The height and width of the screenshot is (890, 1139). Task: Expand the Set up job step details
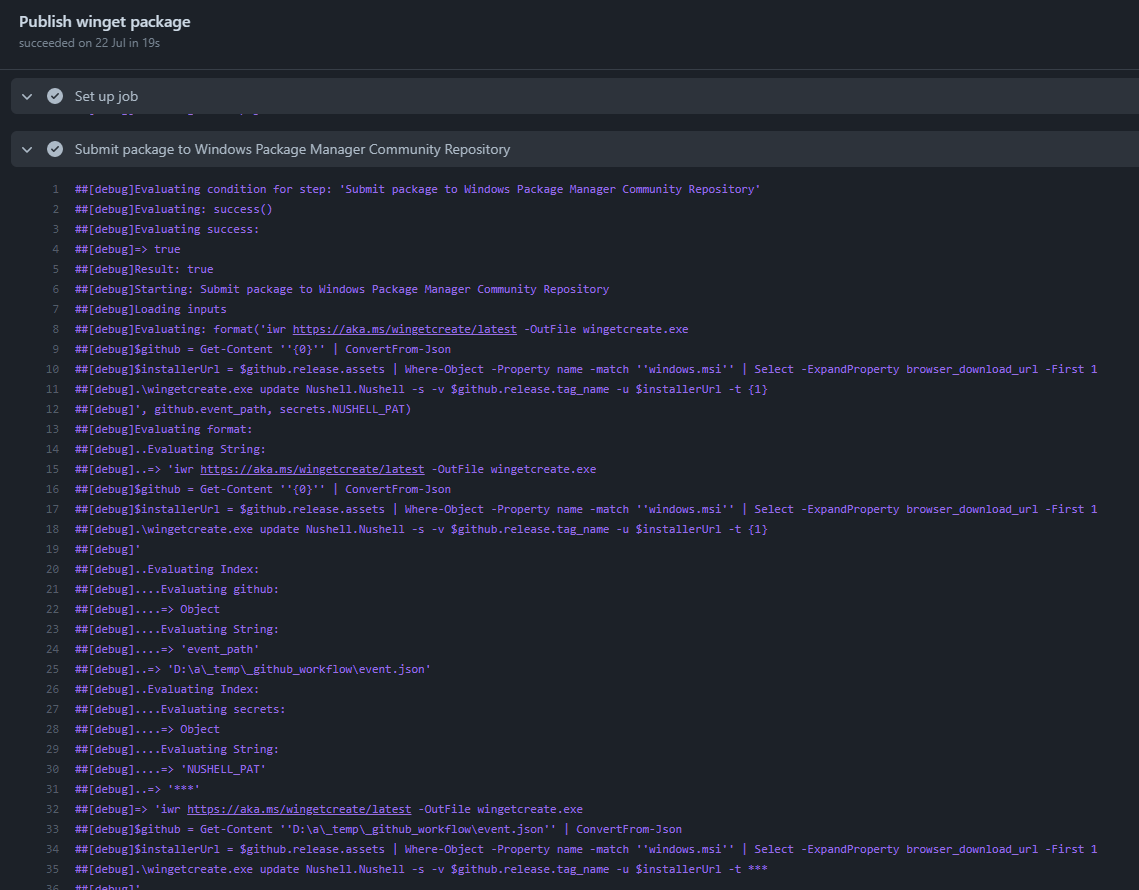(26, 95)
